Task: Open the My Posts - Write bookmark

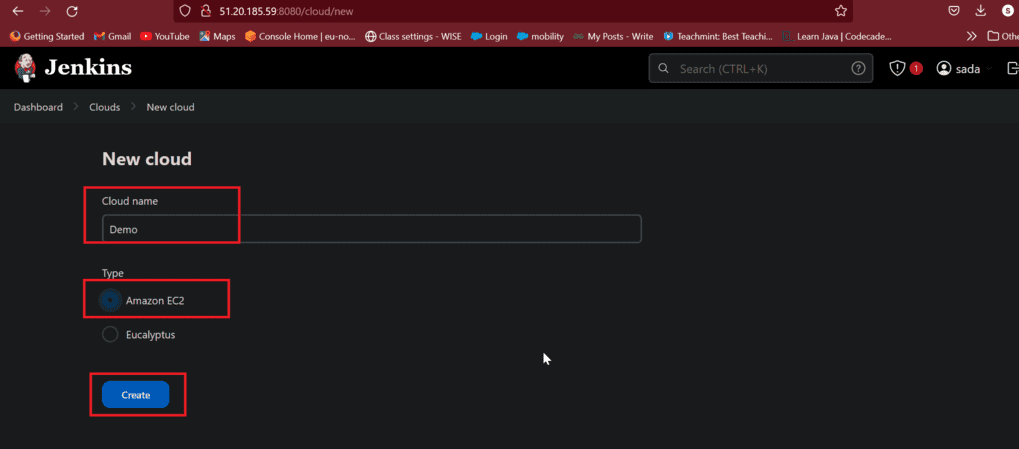Action: [613, 36]
